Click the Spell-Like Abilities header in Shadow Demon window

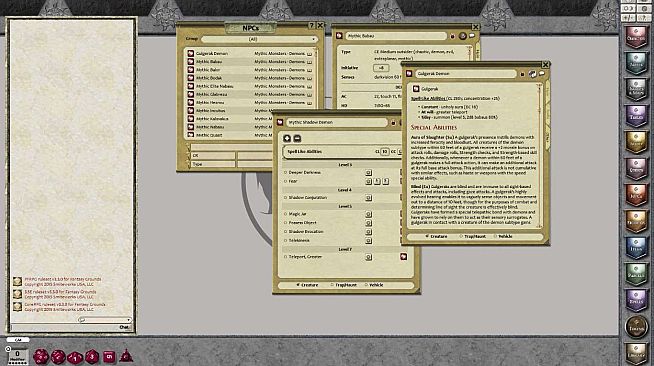click(305, 152)
